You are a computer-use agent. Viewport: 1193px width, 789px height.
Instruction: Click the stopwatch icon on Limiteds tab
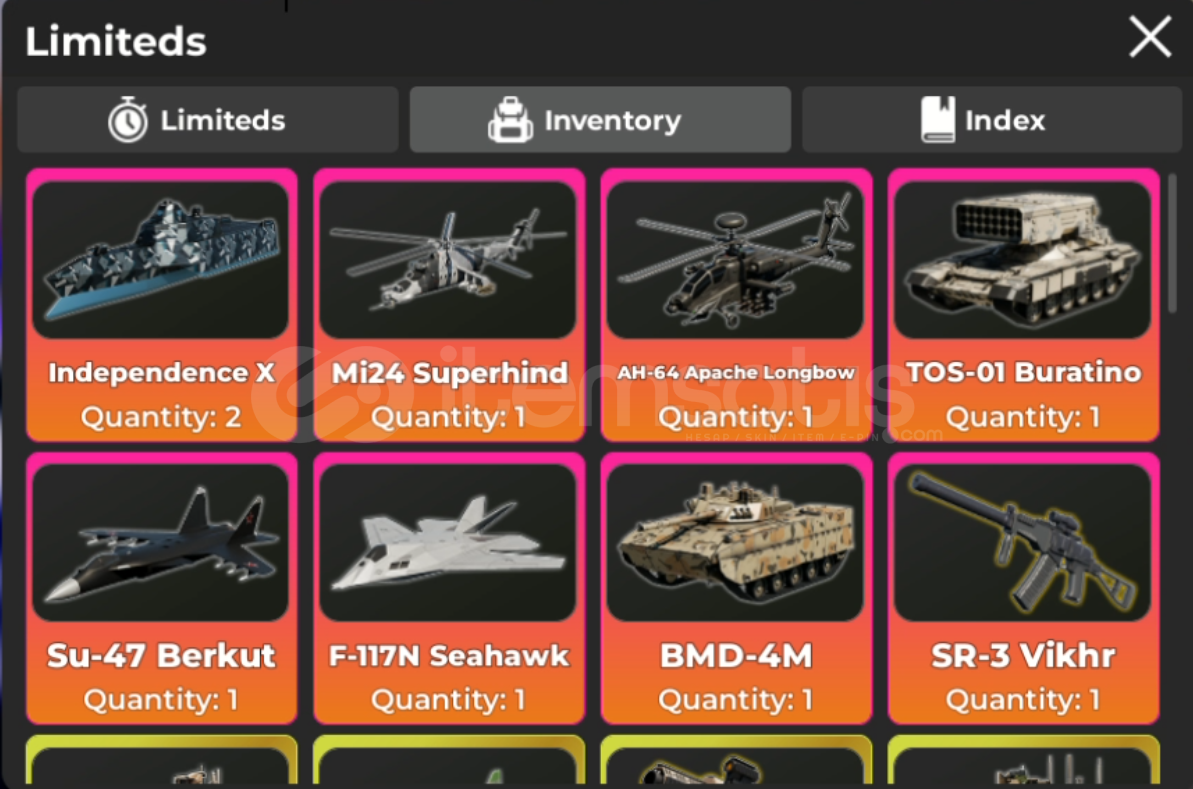[127, 119]
